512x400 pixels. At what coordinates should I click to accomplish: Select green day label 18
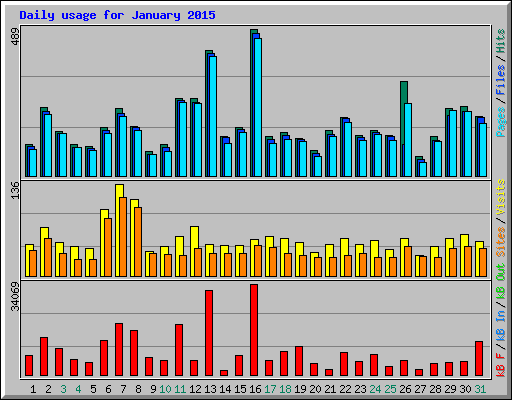coord(285,389)
